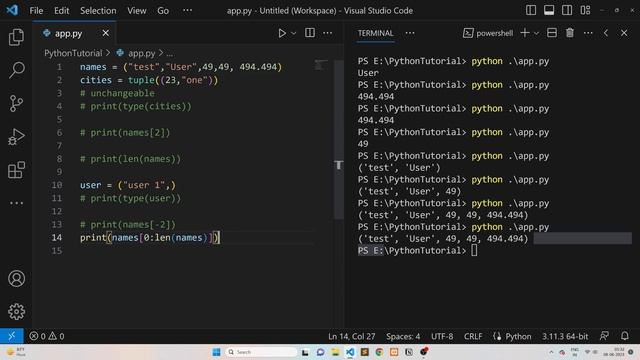Open the launch profile dropdown beside plus

click(536, 33)
